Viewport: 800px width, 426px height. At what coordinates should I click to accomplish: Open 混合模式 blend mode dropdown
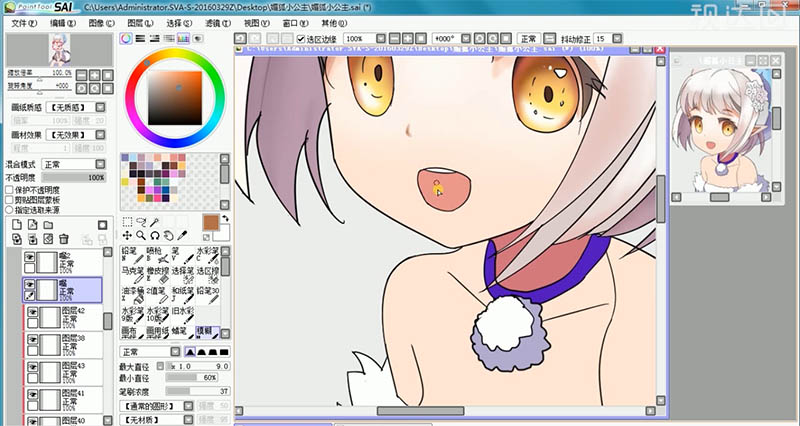tap(101, 164)
